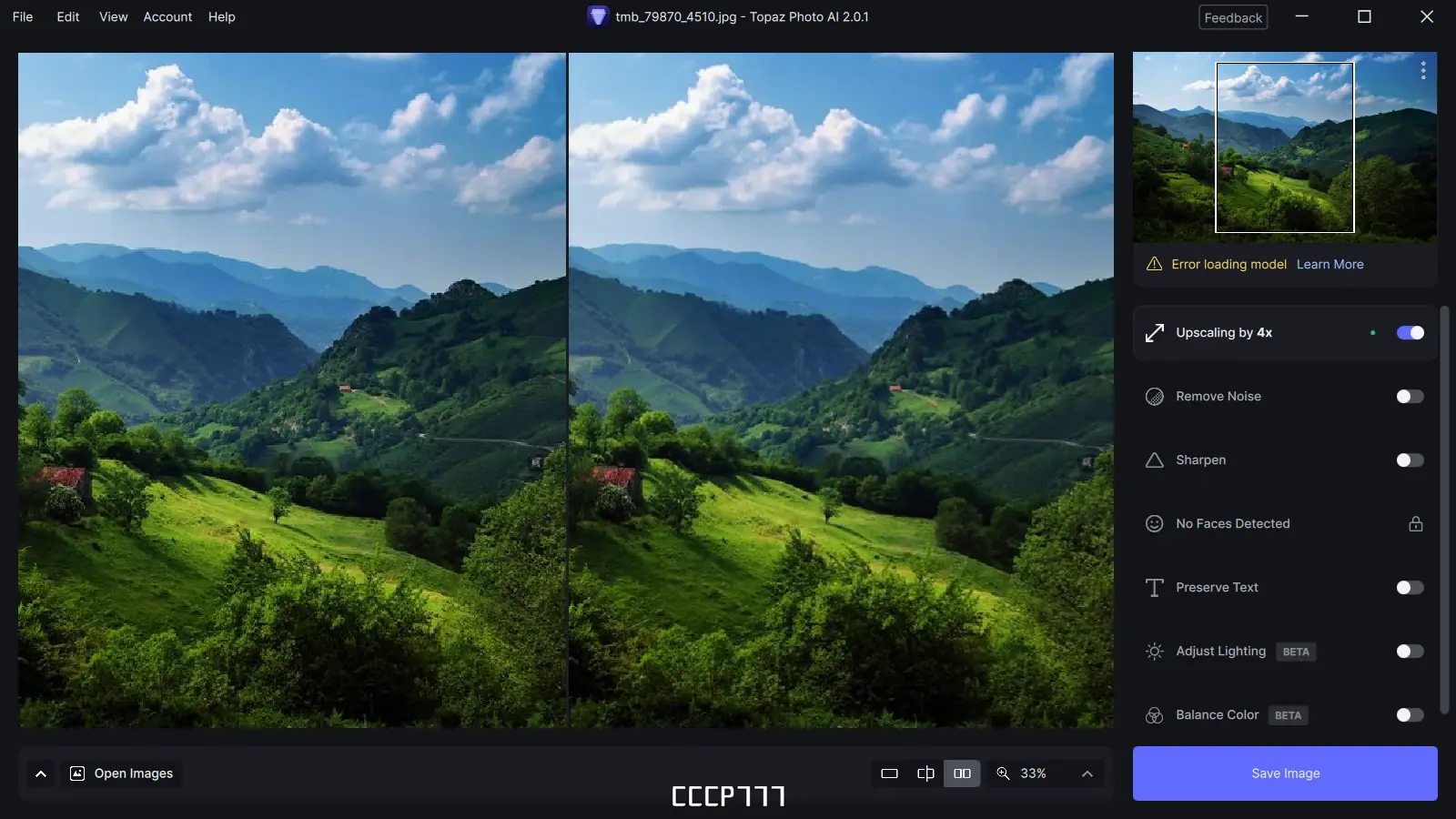Image resolution: width=1456 pixels, height=819 pixels.
Task: Click the Upscaling resize arrow icon
Action: click(1155, 333)
